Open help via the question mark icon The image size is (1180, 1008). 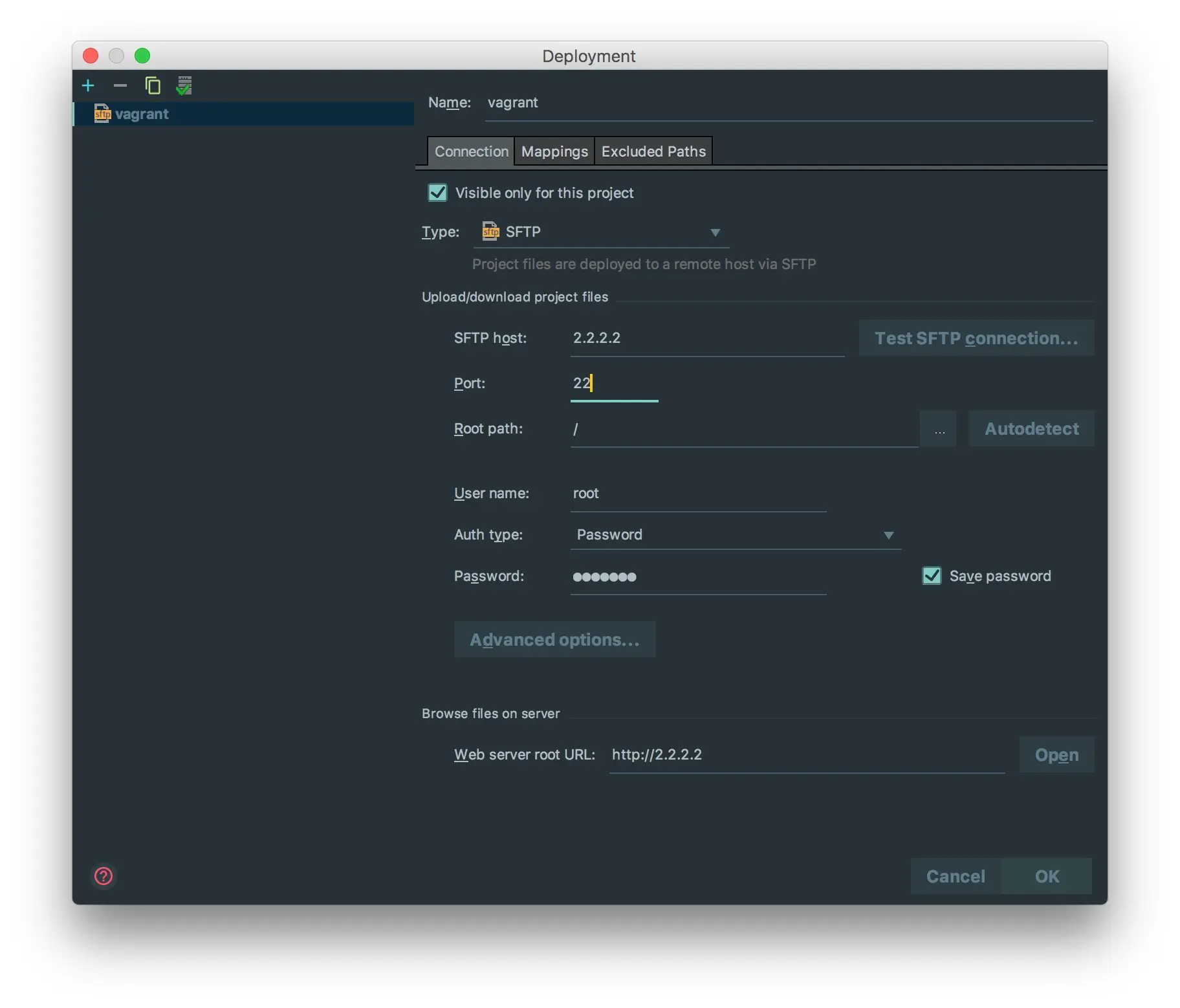point(104,876)
